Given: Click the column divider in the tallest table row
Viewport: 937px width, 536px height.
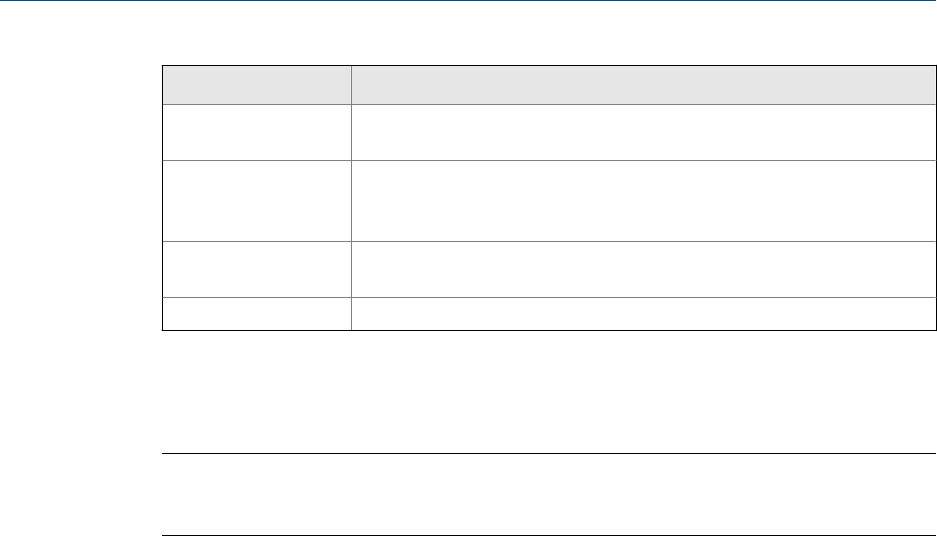Looking at the screenshot, I should coord(351,200).
